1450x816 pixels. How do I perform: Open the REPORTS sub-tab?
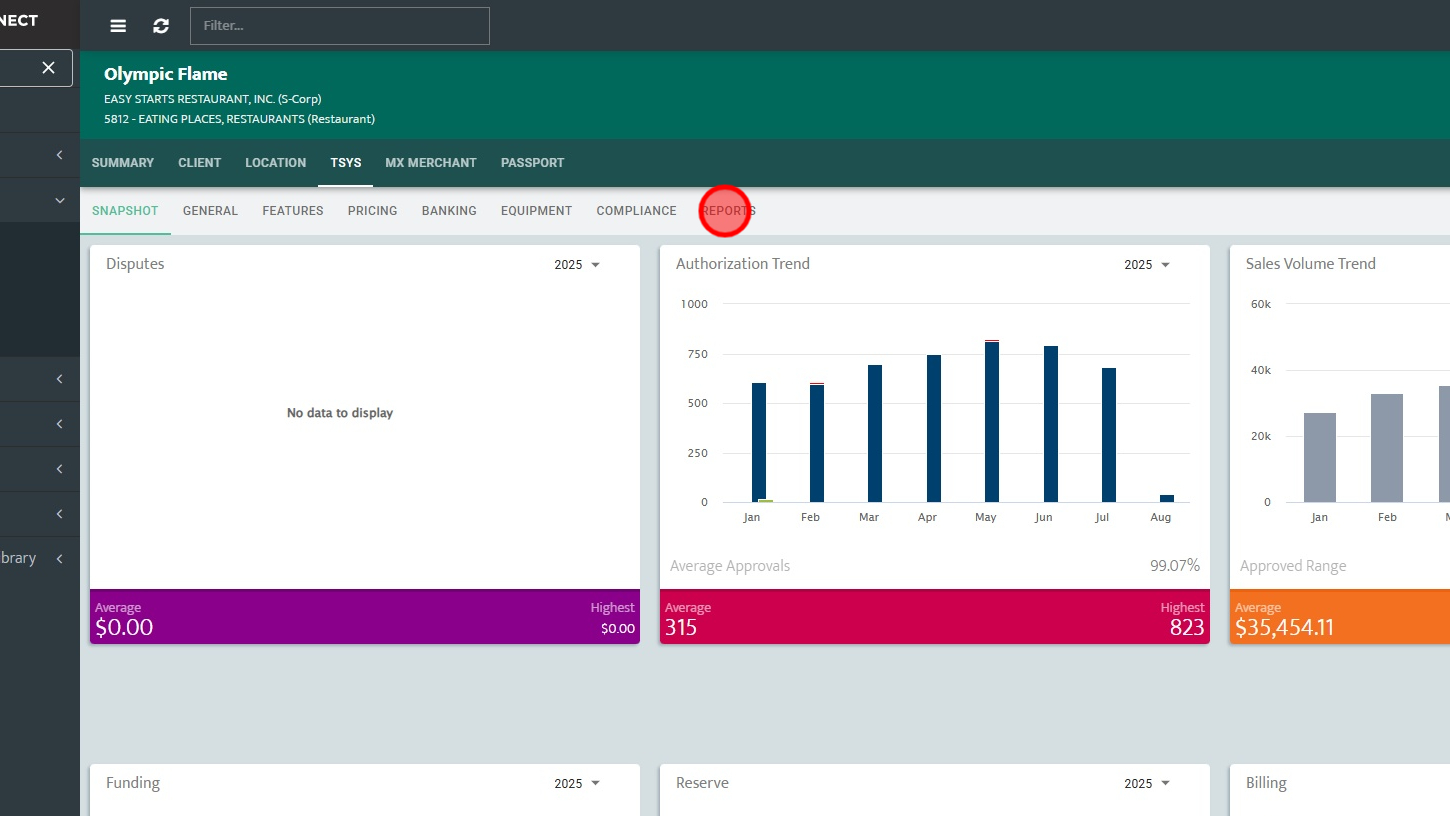point(728,211)
